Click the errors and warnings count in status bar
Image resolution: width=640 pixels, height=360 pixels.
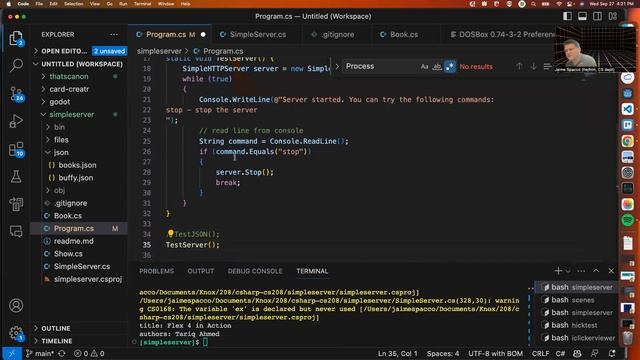point(89,353)
